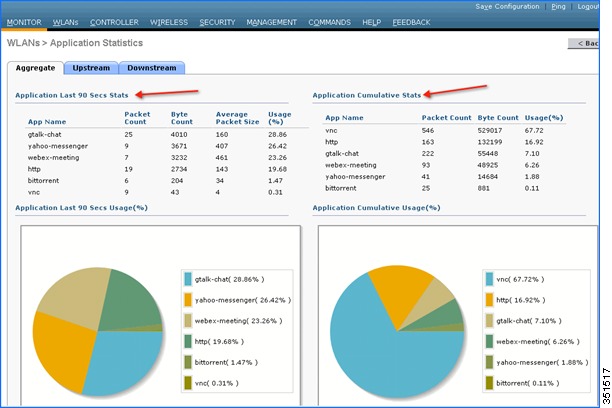Click Packet Count header in Cumulative Stats table

447,118
